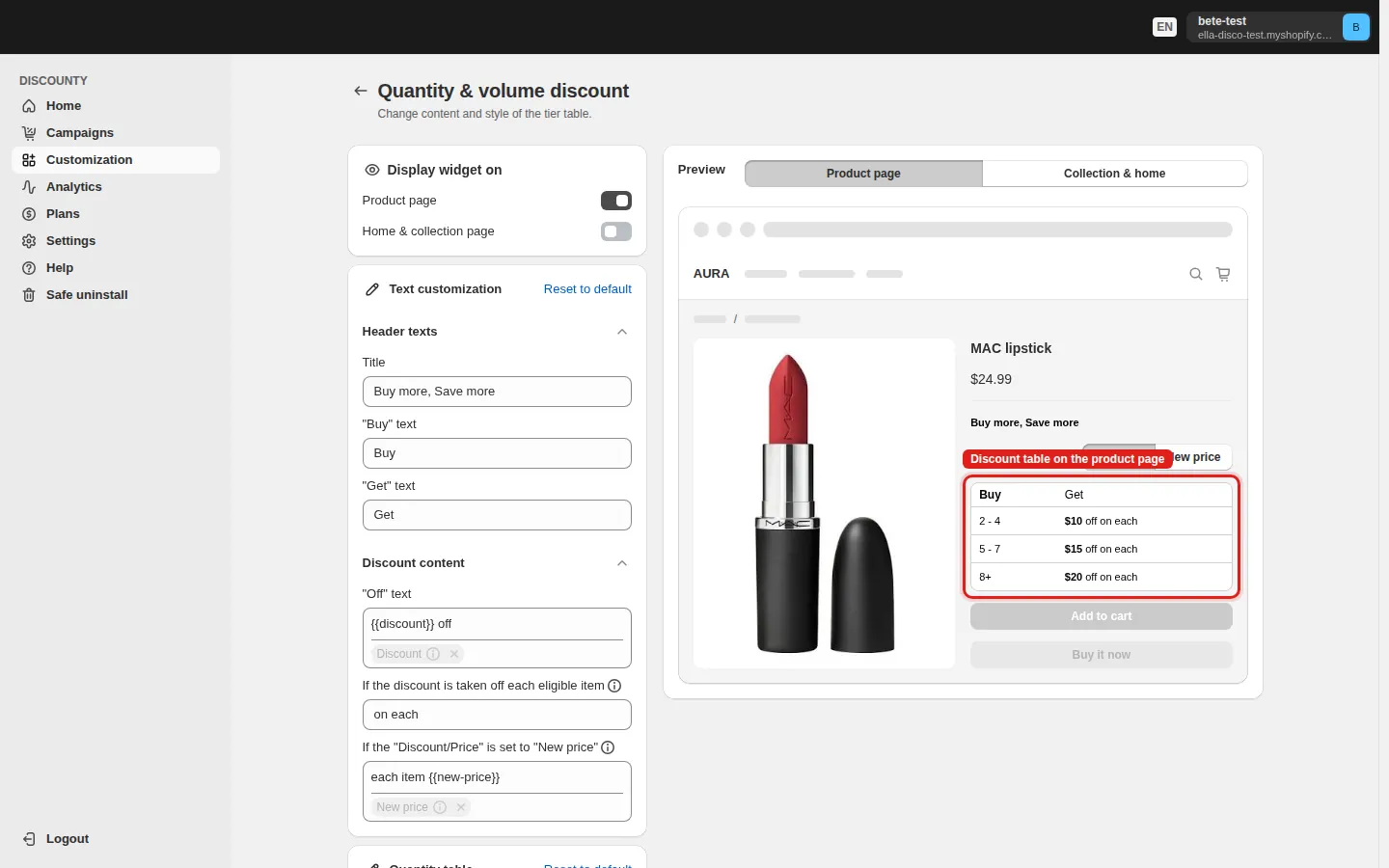The image size is (1389, 868).
Task: Click the Help question-mark icon in the sidebar
Action: click(x=29, y=268)
